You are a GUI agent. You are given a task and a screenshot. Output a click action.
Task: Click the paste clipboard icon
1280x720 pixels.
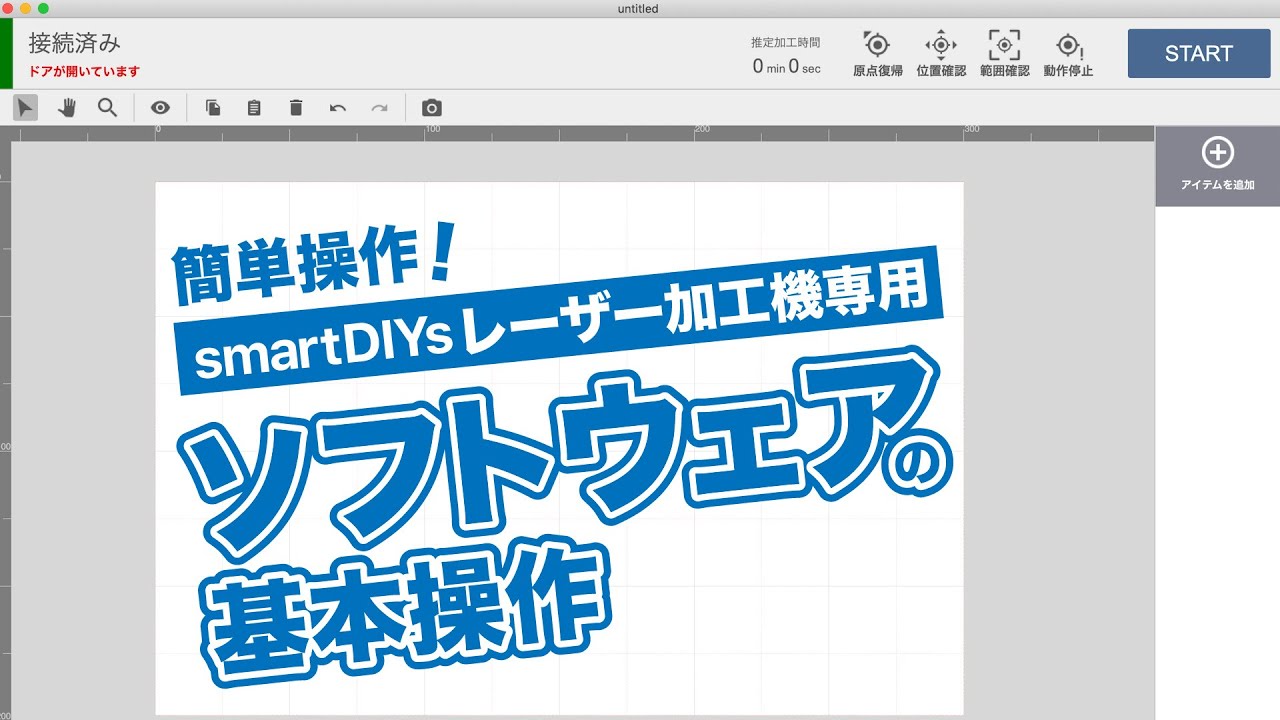pos(254,107)
